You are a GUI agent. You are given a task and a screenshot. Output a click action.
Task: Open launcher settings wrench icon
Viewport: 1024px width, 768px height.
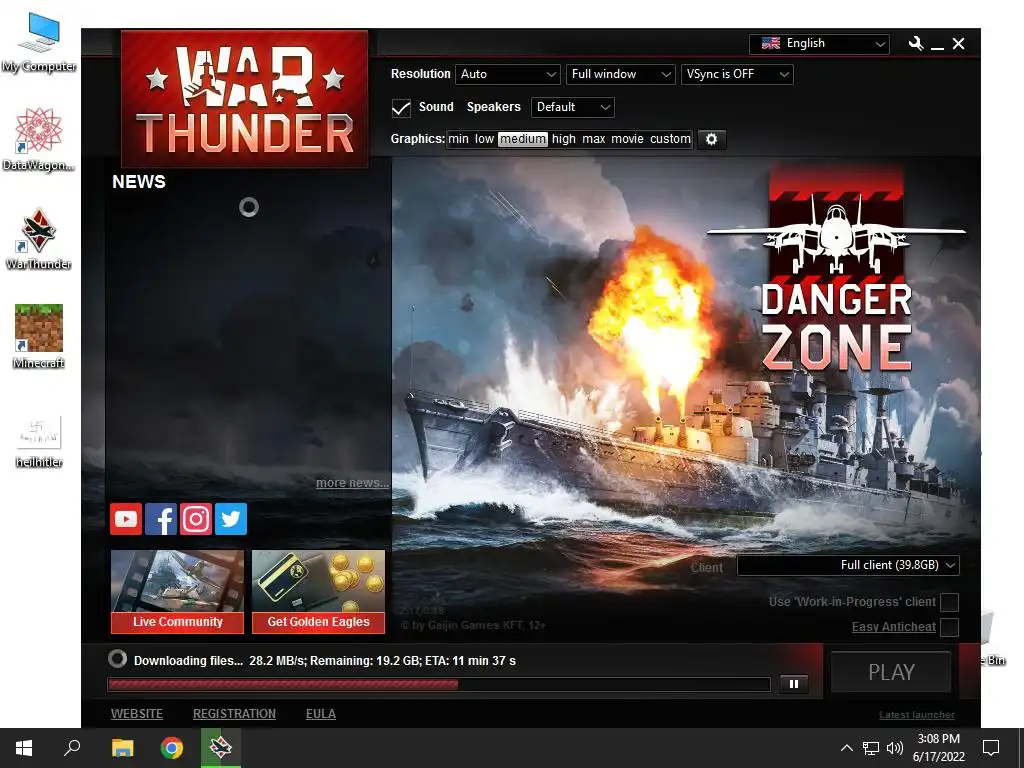[916, 44]
